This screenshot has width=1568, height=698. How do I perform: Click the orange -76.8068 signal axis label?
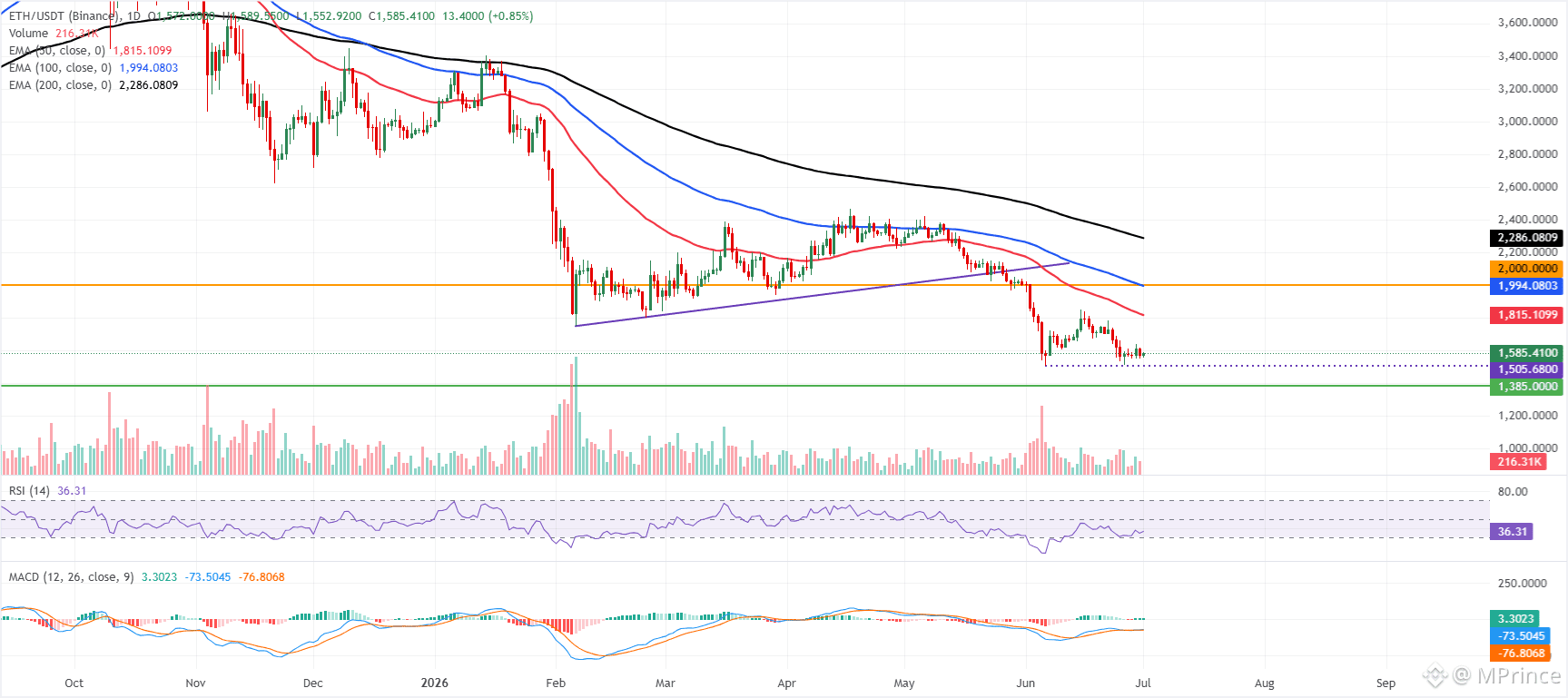(1521, 654)
